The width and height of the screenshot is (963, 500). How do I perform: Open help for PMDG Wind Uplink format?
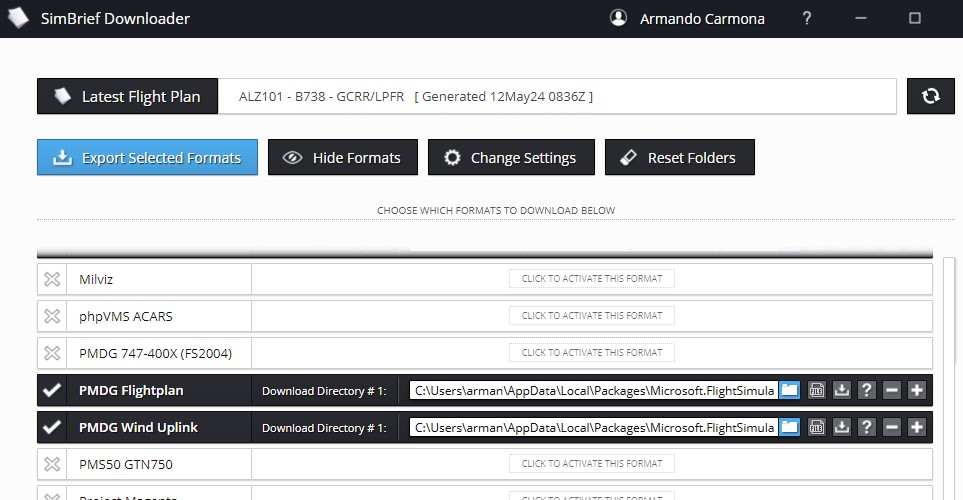coord(867,427)
